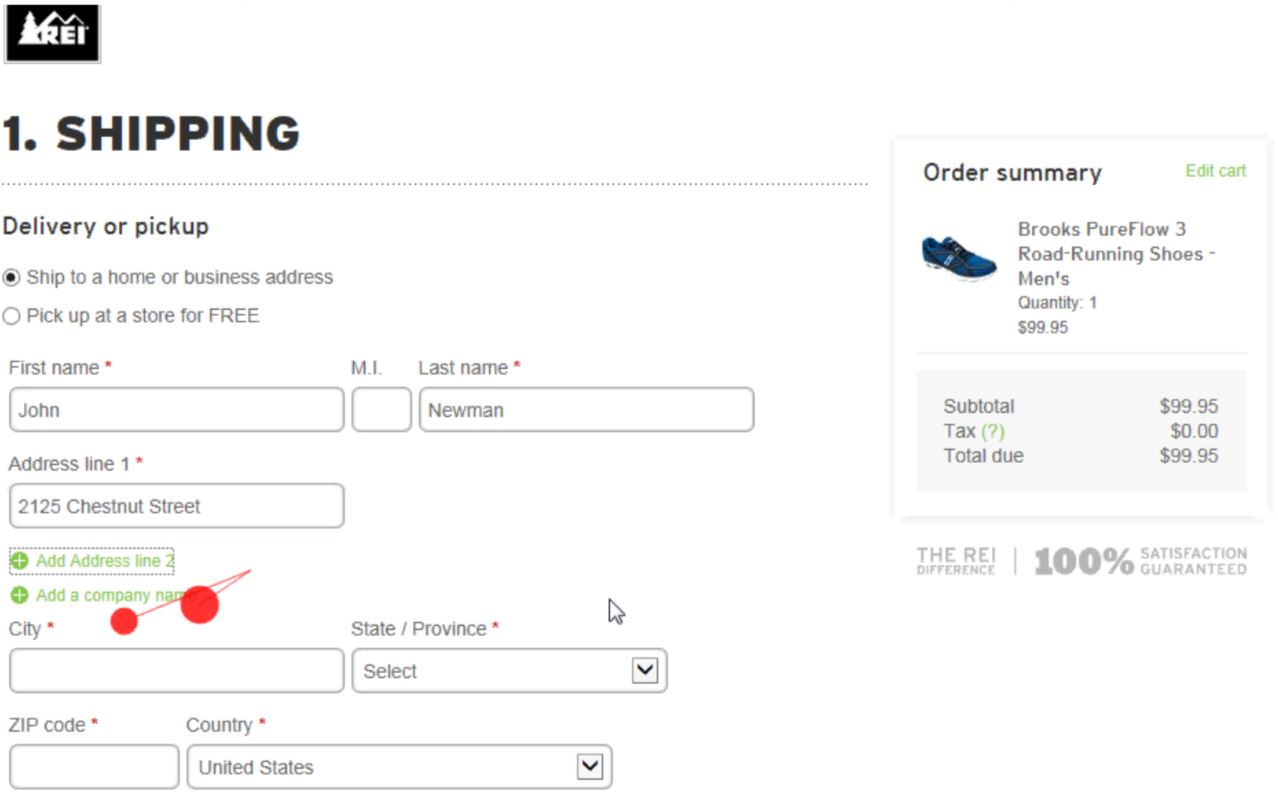Click the First name field containing John
The height and width of the screenshot is (808, 1278).
coord(176,410)
